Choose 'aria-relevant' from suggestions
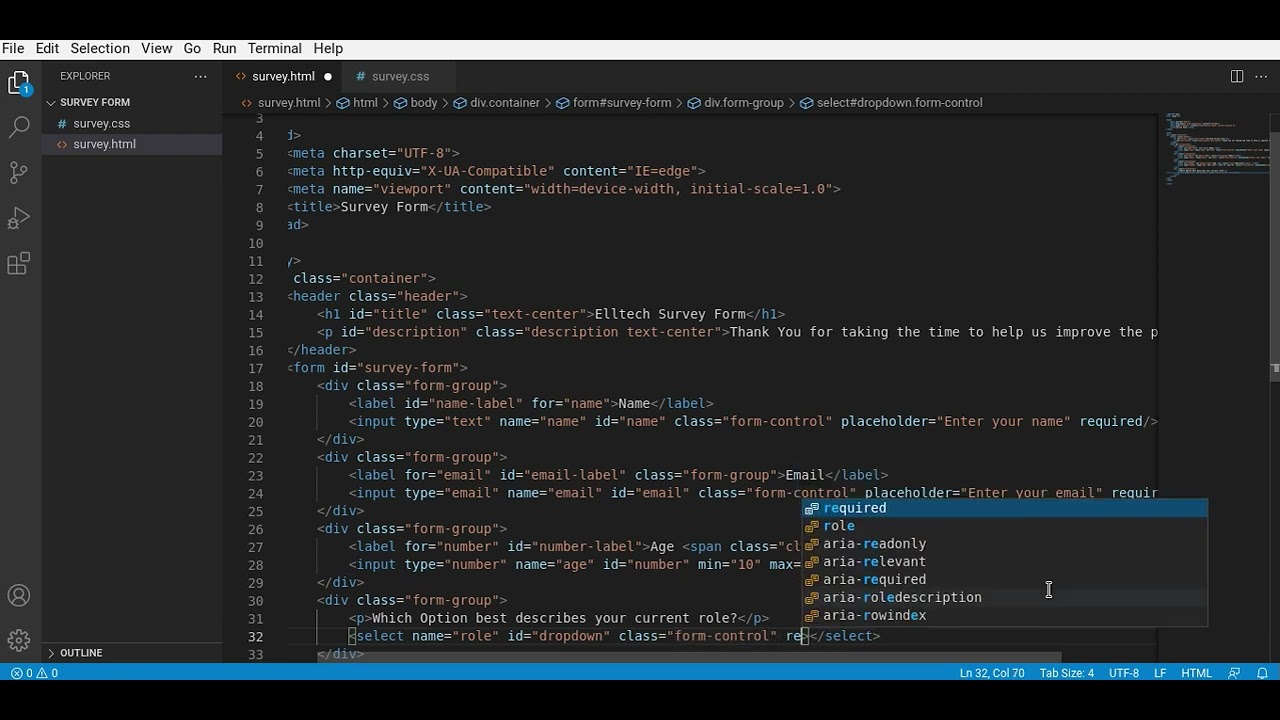This screenshot has height=720, width=1280. [1005, 562]
